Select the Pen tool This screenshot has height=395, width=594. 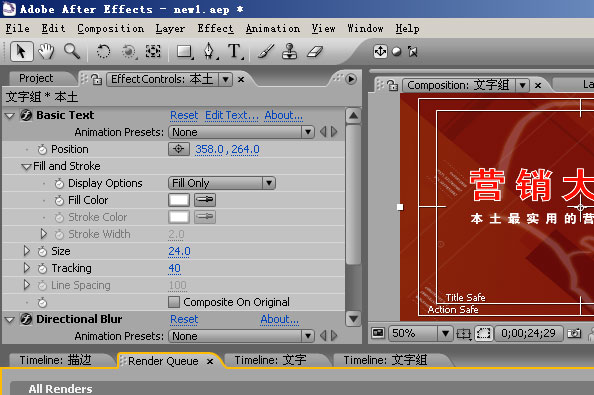pos(209,52)
